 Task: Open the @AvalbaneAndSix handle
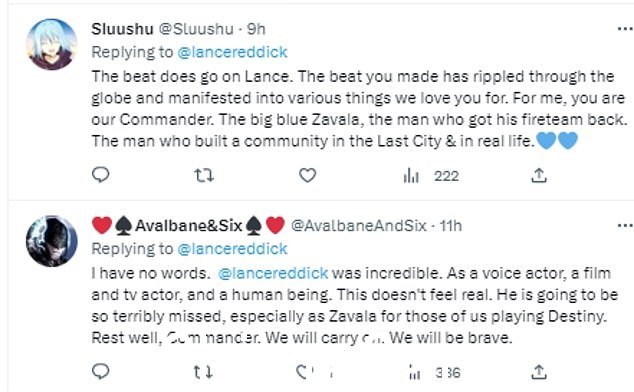[x=359, y=225]
